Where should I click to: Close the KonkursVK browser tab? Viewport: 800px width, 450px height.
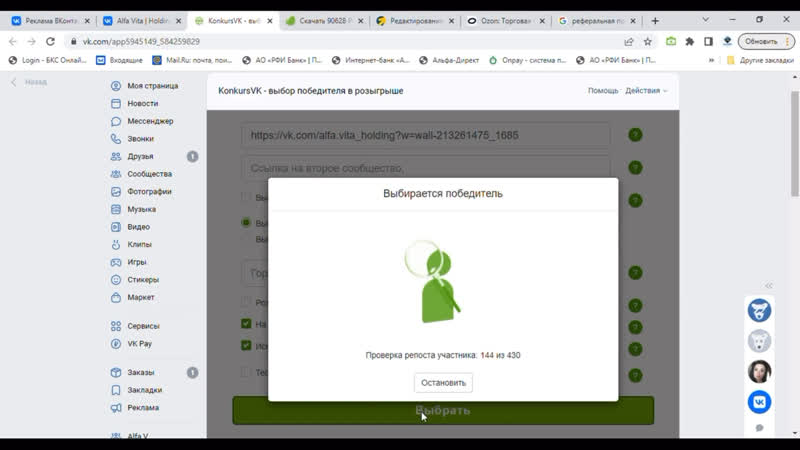270,21
